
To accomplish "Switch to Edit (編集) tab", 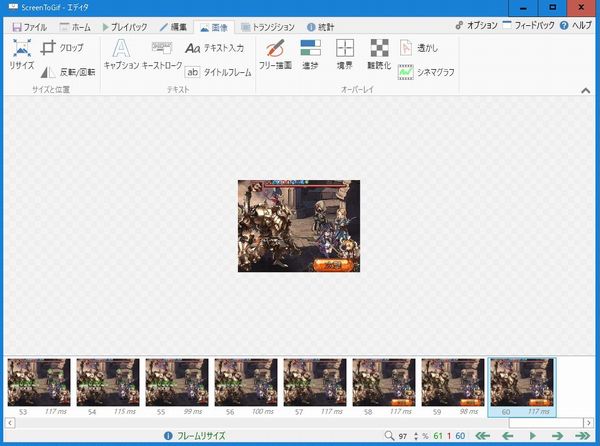I will pos(173,27).
